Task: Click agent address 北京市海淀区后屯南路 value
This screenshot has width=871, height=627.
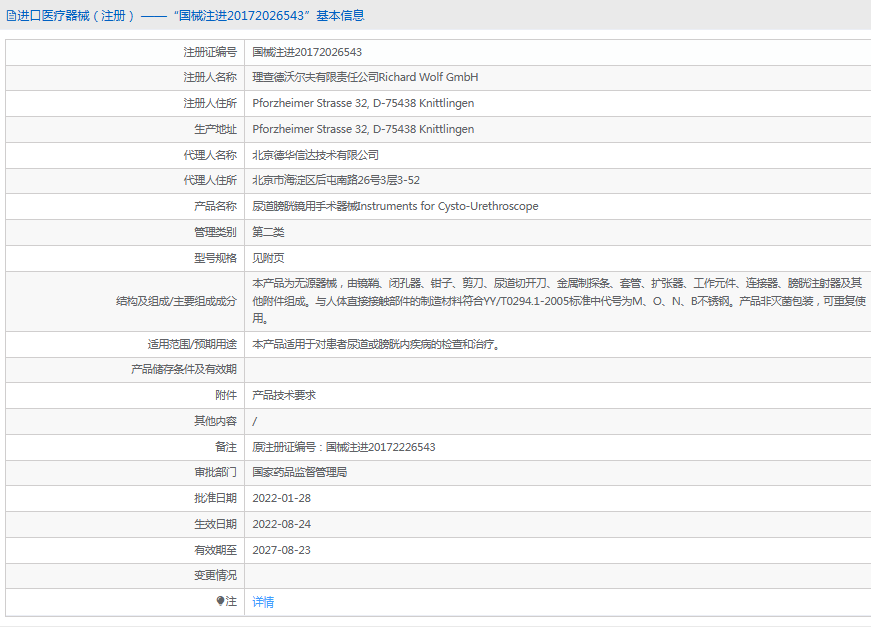Action: coord(336,180)
